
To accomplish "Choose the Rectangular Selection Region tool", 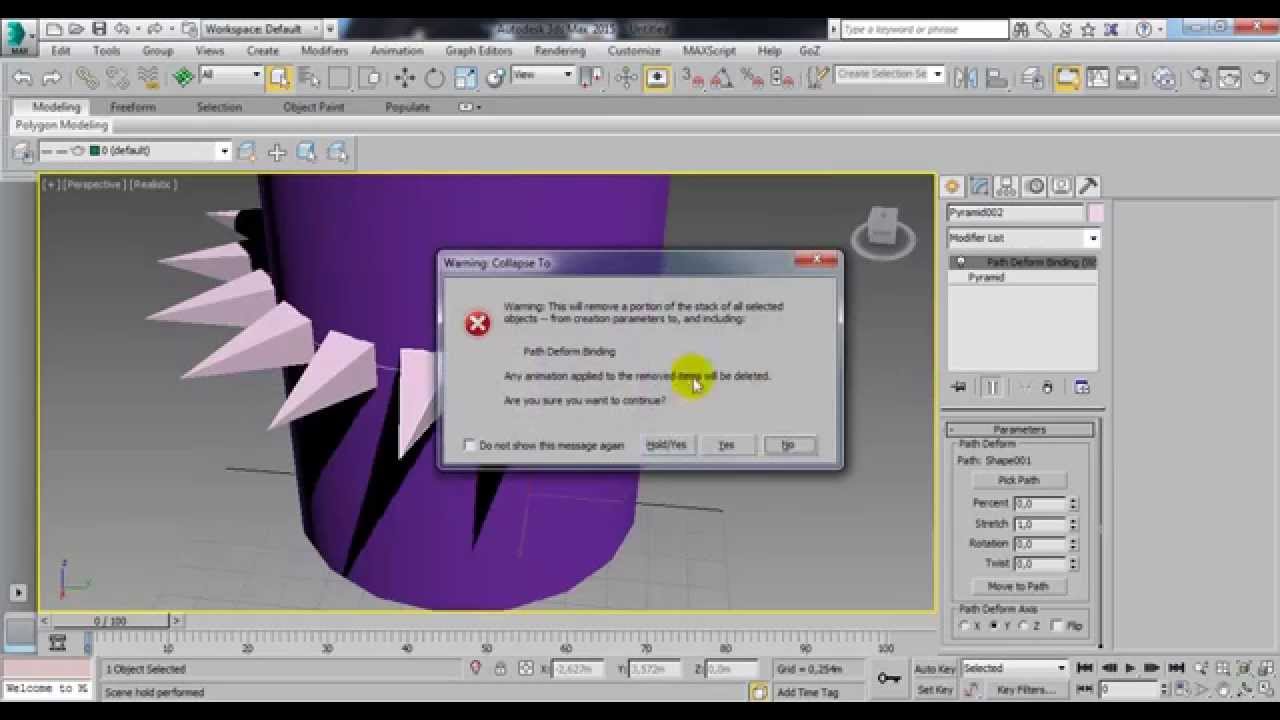I will coord(339,77).
